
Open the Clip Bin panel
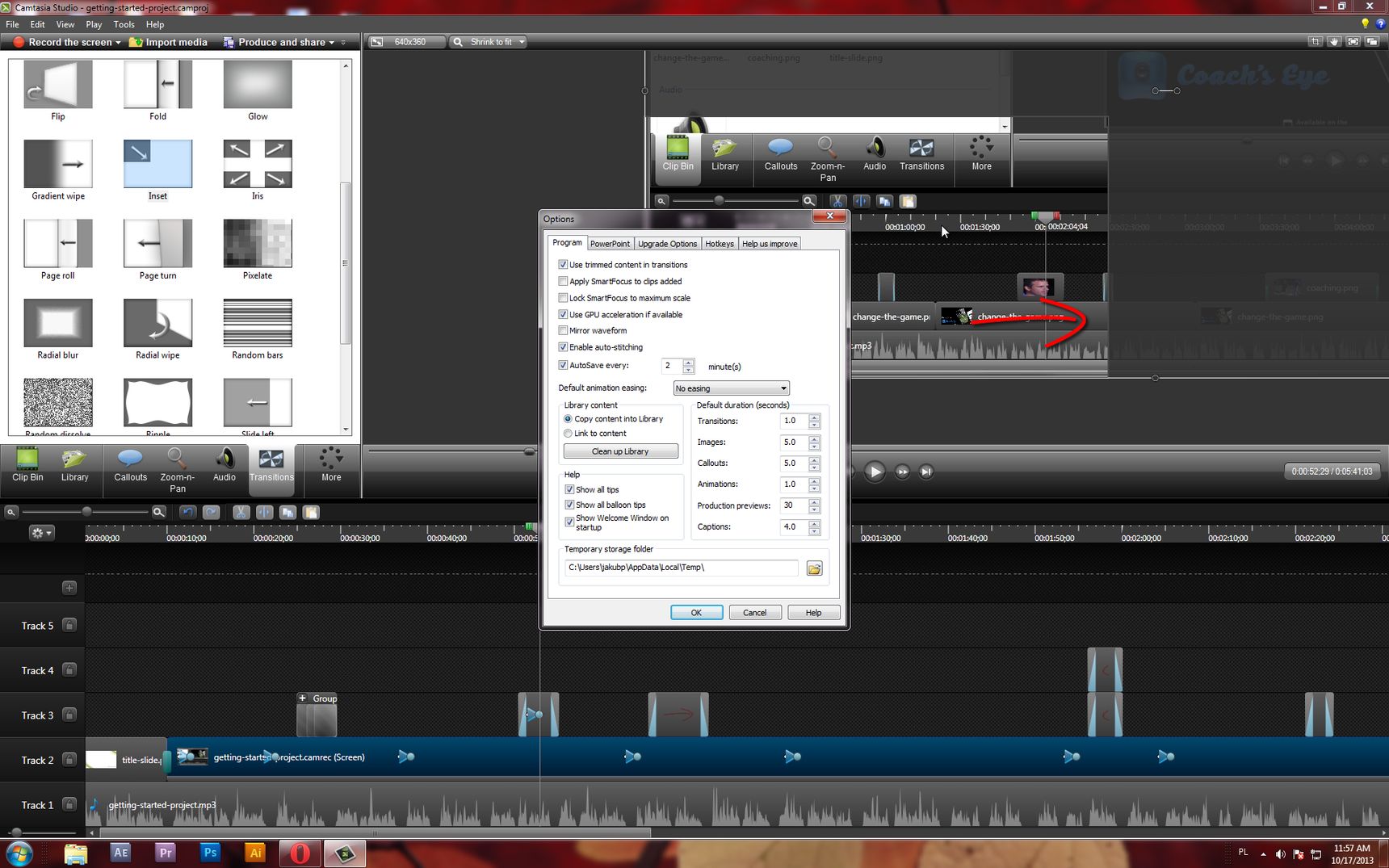[x=27, y=466]
